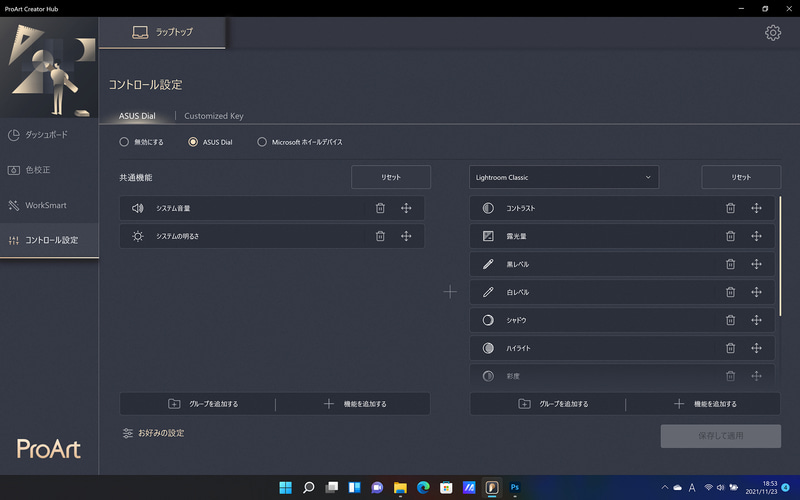800x500 pixels.
Task: Delete the システムの明るさ function
Action: tap(380, 236)
